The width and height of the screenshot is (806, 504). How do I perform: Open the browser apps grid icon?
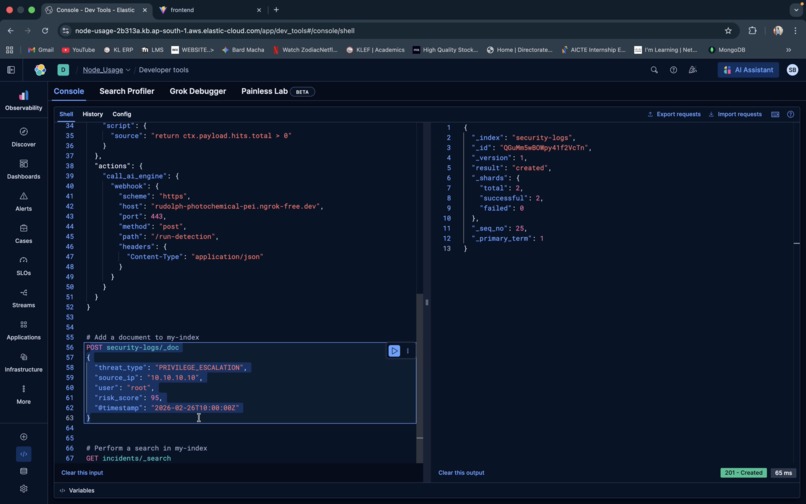[x=9, y=50]
